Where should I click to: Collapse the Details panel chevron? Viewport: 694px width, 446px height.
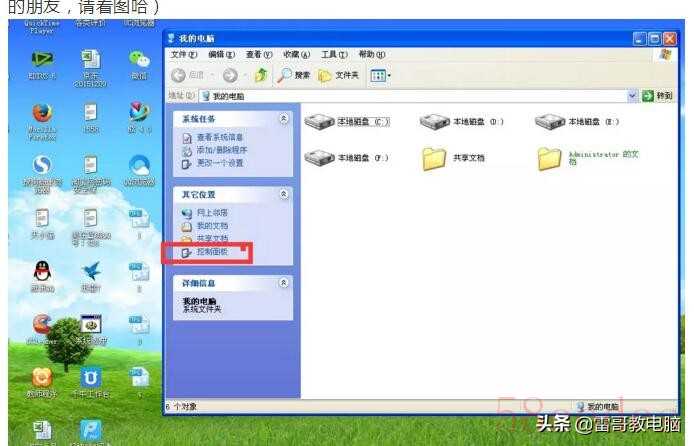(x=283, y=282)
